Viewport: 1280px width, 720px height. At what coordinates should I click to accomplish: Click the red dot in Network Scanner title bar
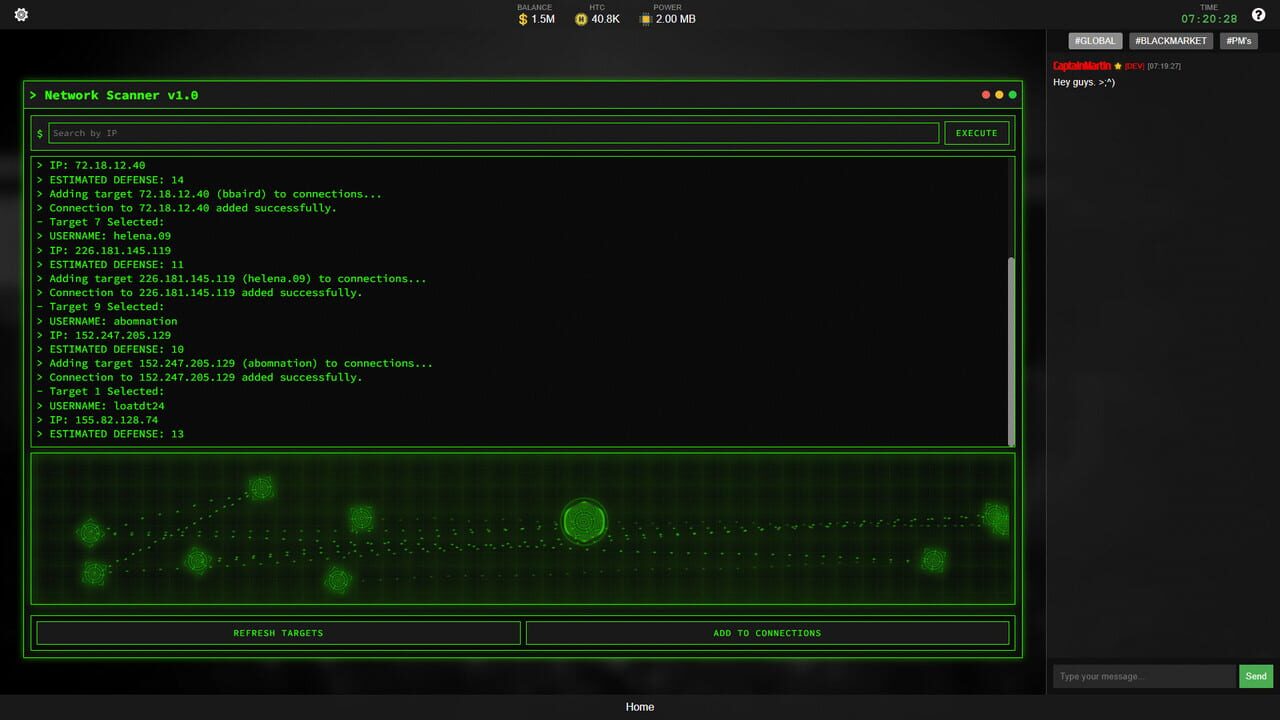point(986,95)
